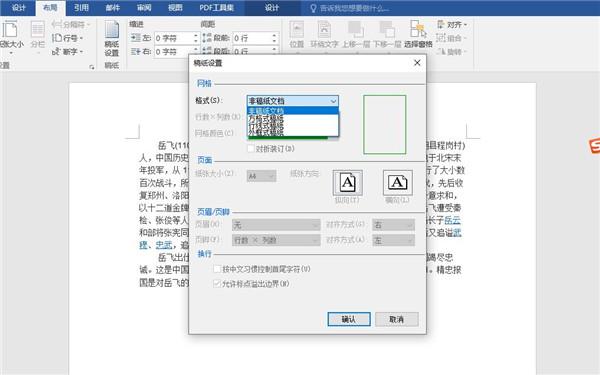Click the 上移一层 bring forward icon
The image size is (600, 375).
point(355,35)
